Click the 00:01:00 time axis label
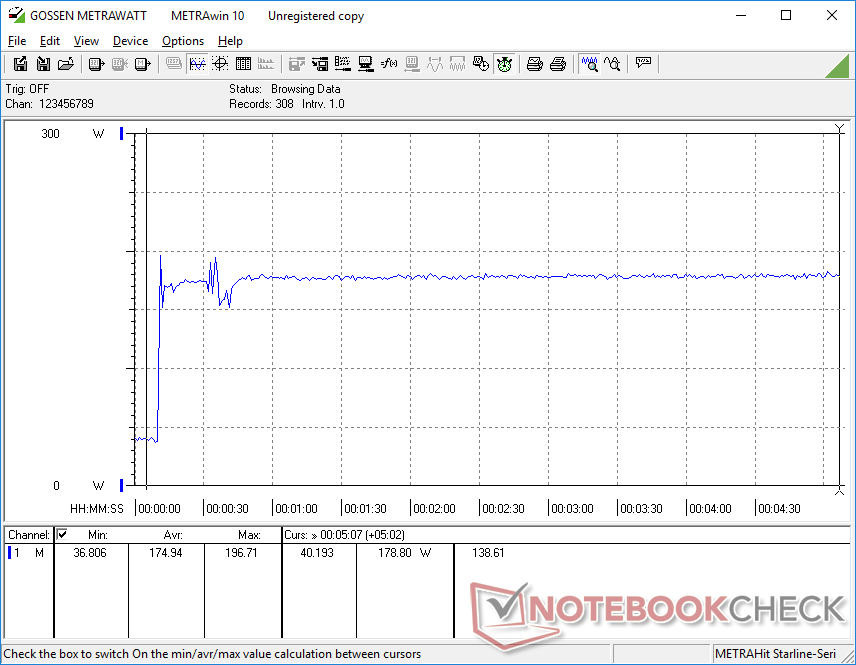Image resolution: width=856 pixels, height=665 pixels. coord(296,509)
